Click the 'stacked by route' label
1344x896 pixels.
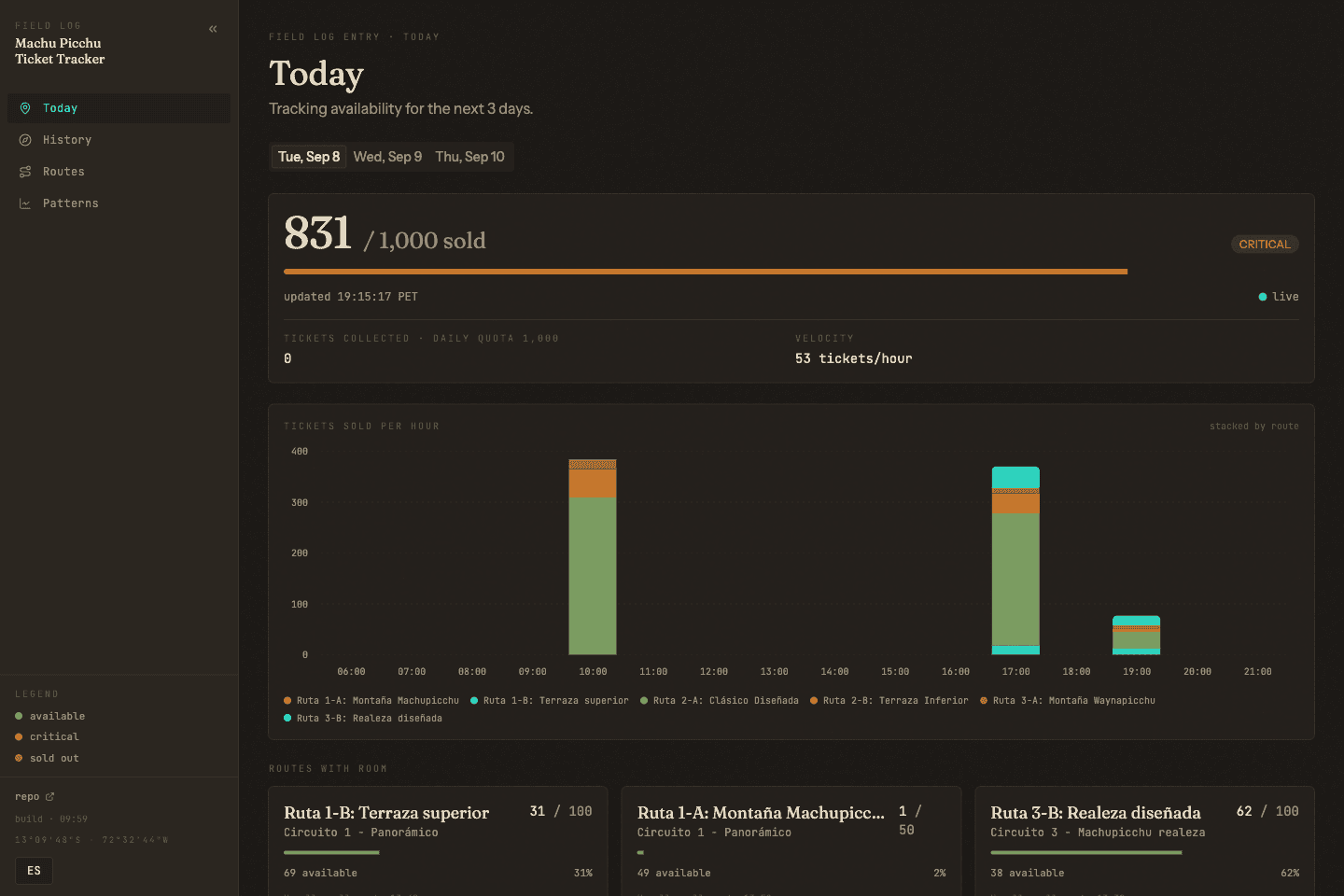pyautogui.click(x=1254, y=426)
